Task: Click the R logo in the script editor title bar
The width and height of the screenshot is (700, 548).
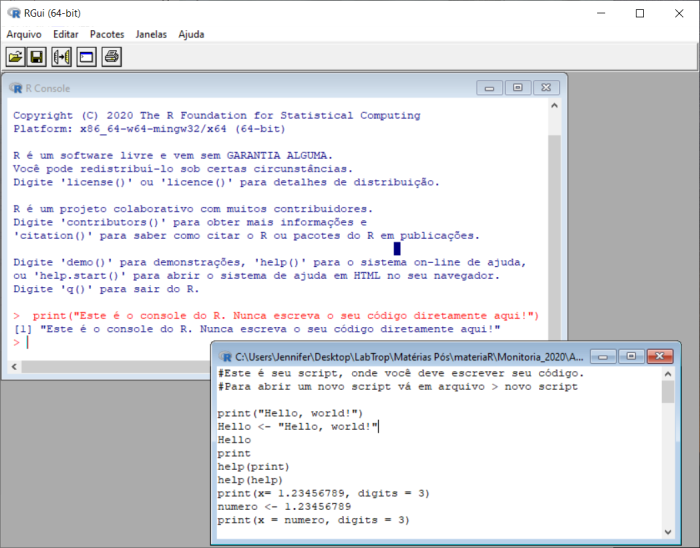Action: 225,356
